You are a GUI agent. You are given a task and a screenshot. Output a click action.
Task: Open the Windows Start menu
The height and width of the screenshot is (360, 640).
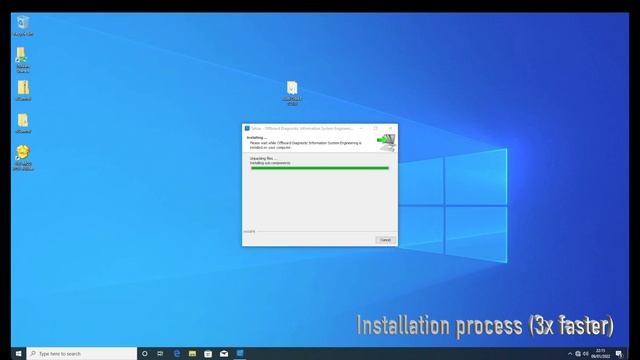(18, 353)
